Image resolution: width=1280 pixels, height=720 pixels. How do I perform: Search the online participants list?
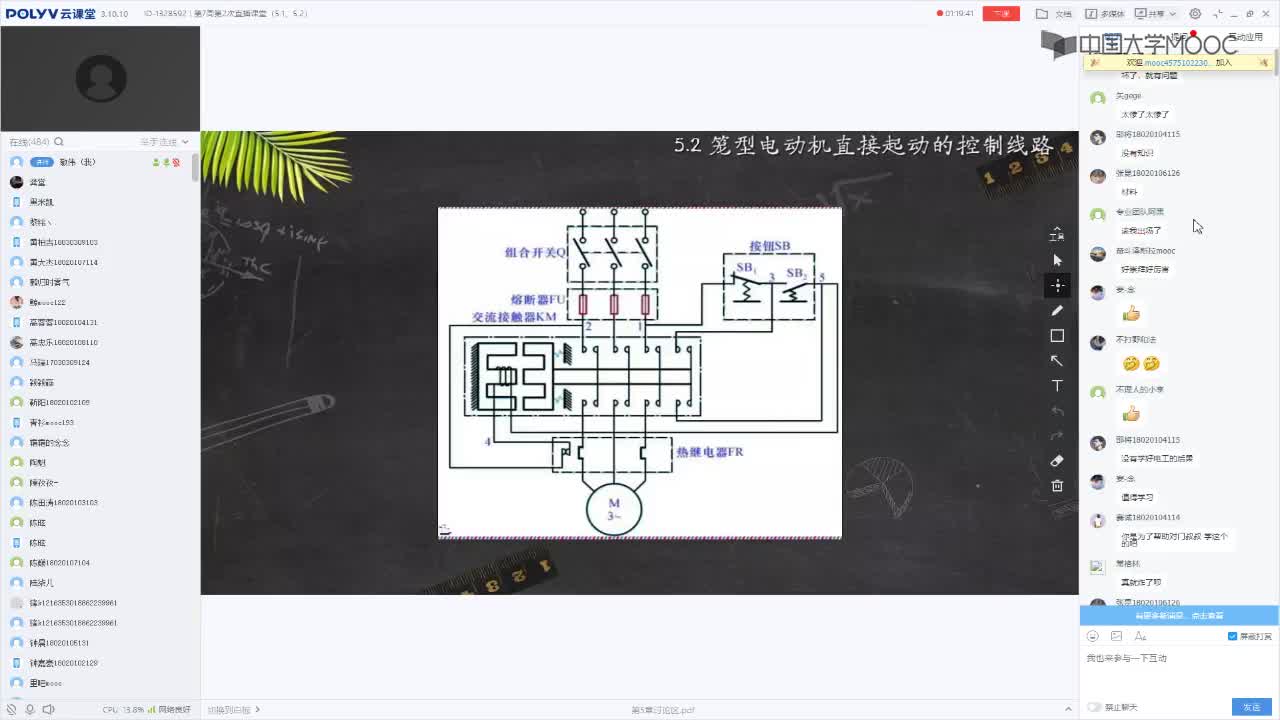click(x=59, y=142)
